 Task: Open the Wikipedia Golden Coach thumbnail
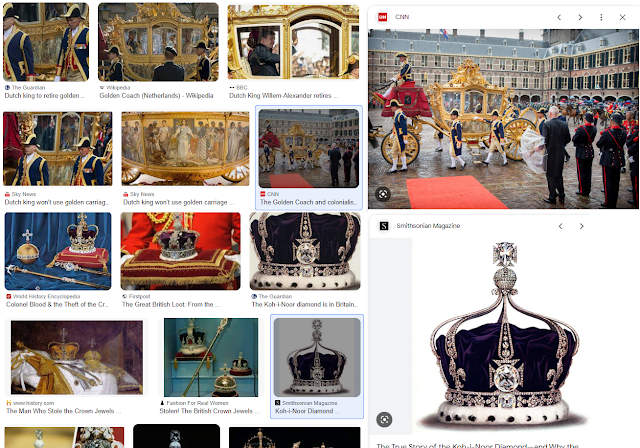coord(158,42)
